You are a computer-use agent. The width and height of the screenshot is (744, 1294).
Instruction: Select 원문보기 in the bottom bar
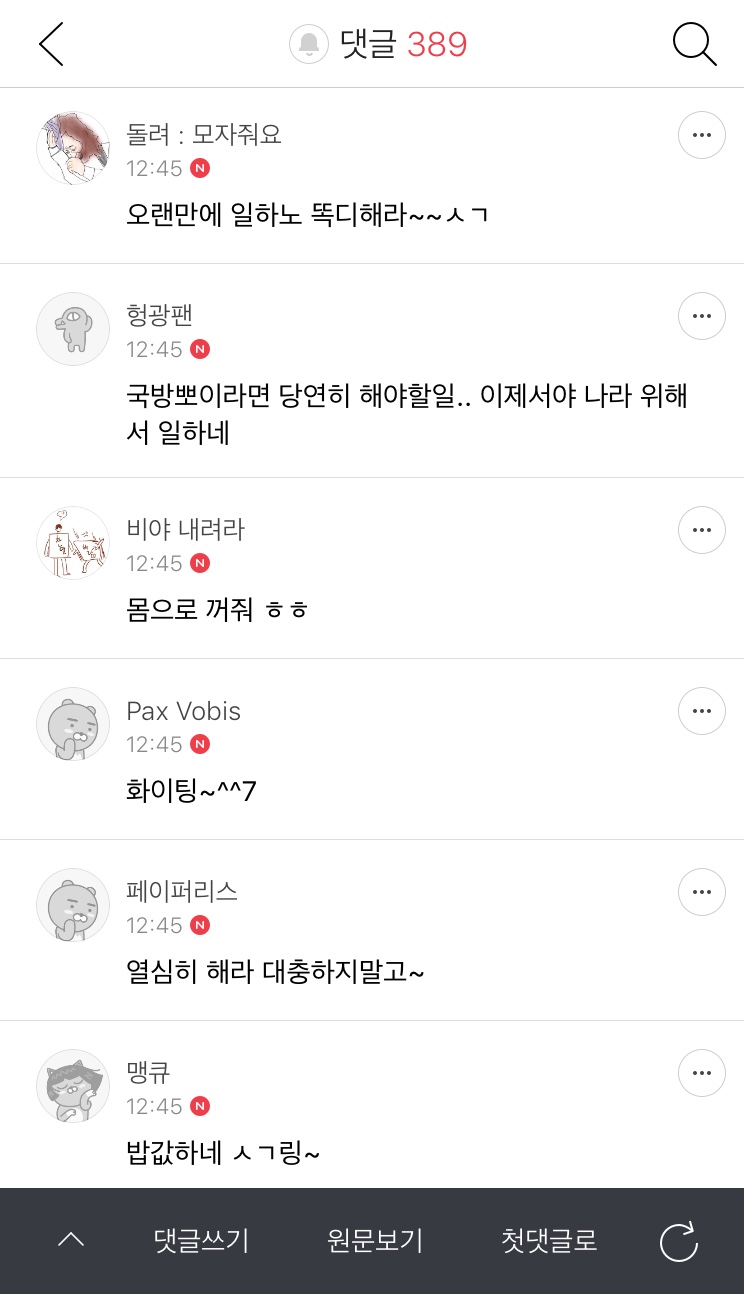(x=375, y=1241)
